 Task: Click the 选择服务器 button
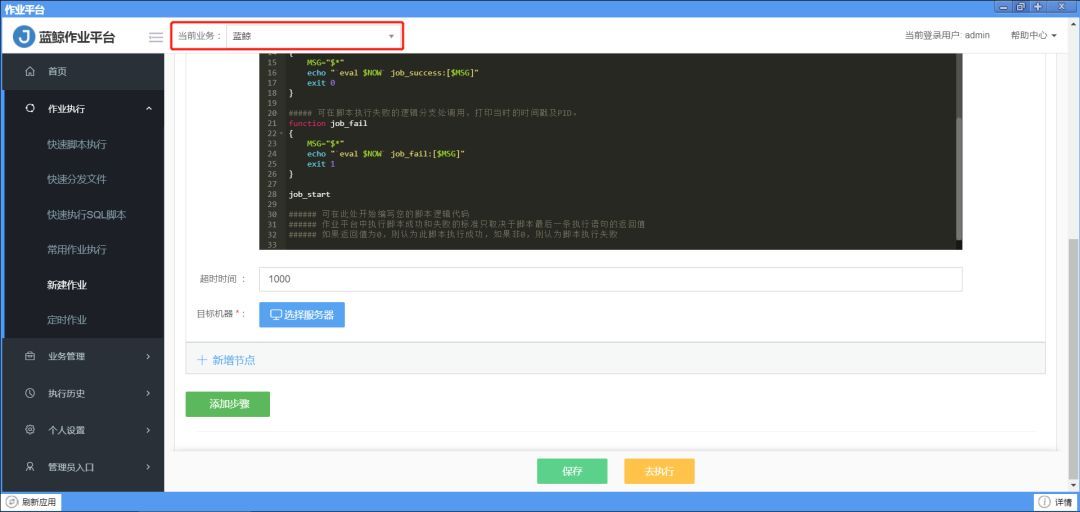click(x=302, y=315)
